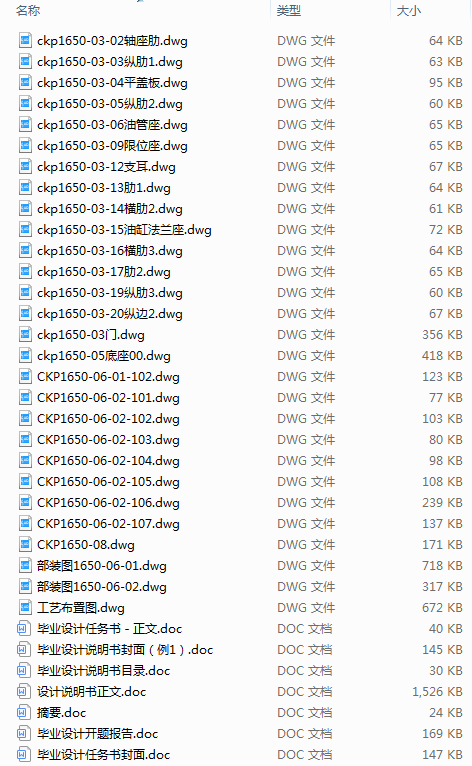This screenshot has height=766, width=472.
Task: Sort files by the 类型 column header
Action: point(289,10)
